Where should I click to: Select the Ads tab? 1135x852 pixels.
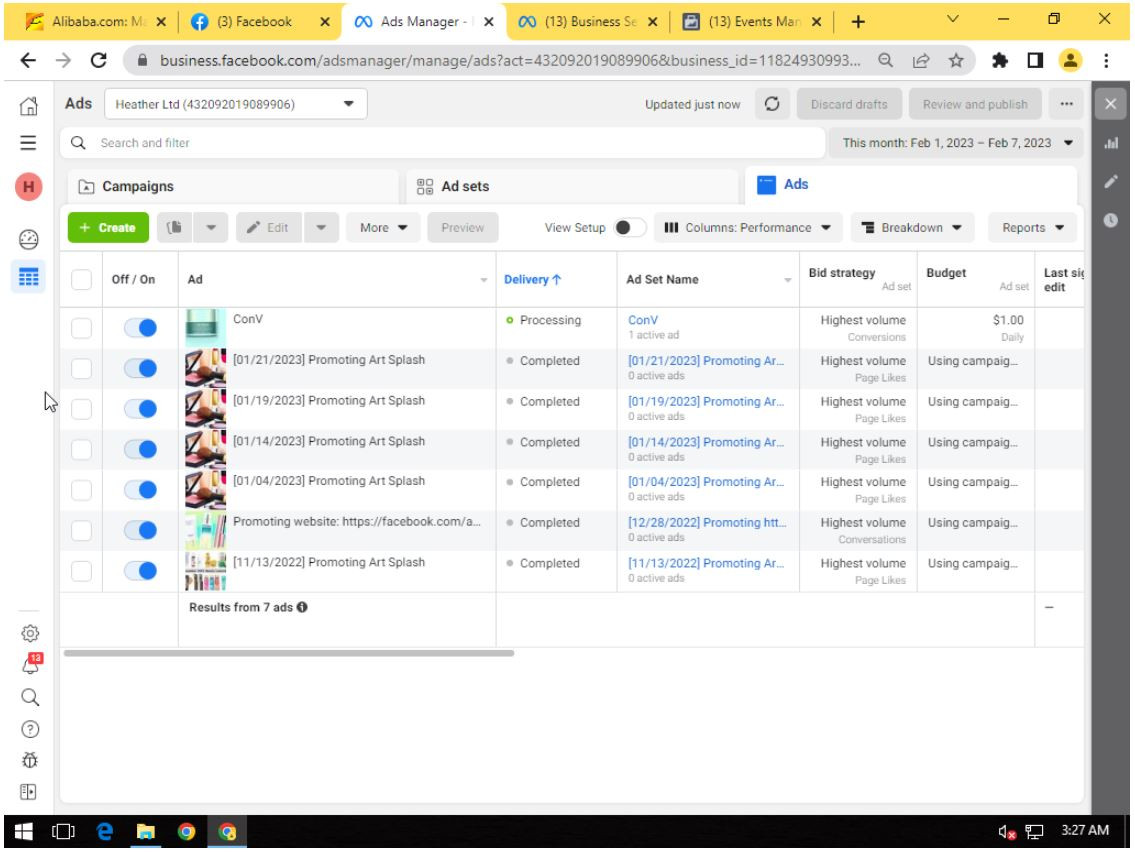tap(911, 185)
